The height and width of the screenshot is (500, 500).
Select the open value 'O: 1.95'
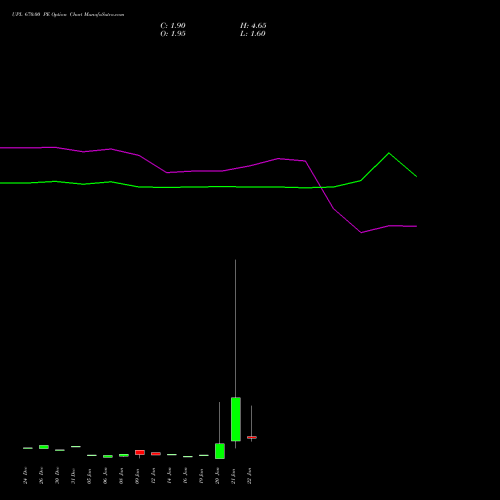(x=173, y=34)
